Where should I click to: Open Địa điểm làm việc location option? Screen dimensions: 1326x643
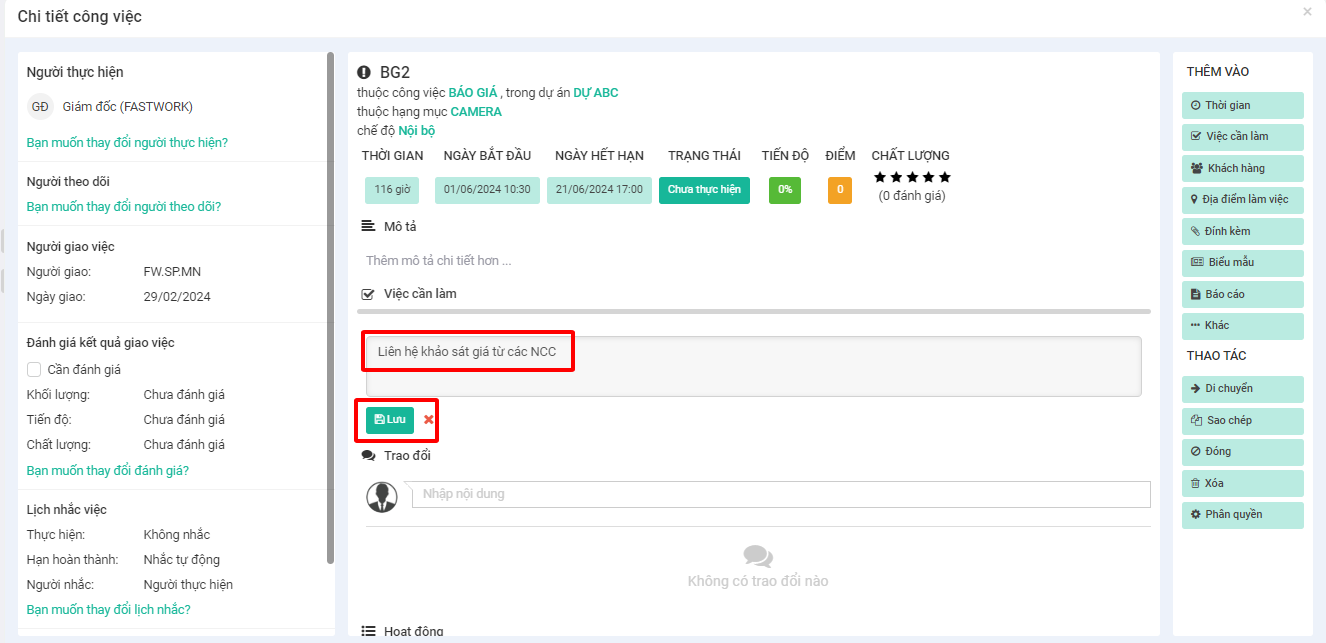1242,199
